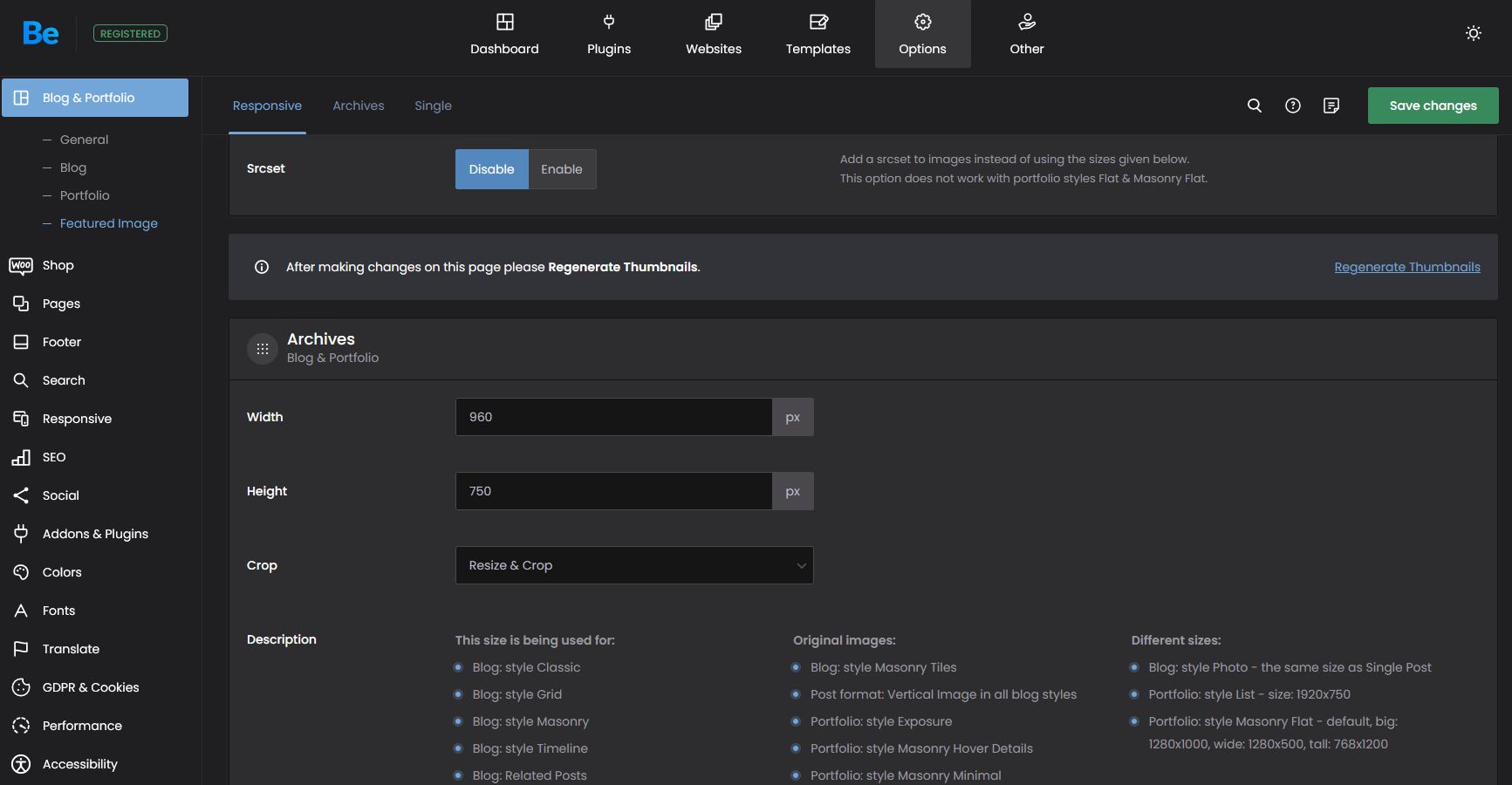
Task: Set Srcset to Enable
Action: [562, 169]
